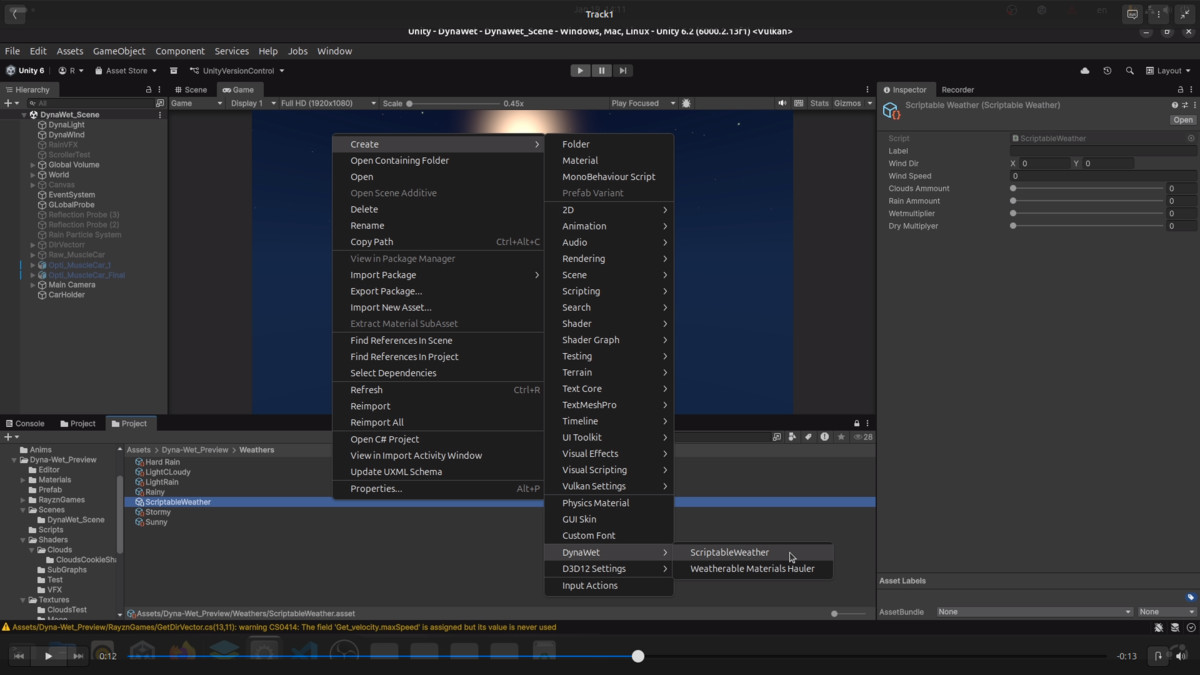The image size is (1200, 675).
Task: Click the Dyna-Wet_Preview breadcrumb
Action: [195, 450]
